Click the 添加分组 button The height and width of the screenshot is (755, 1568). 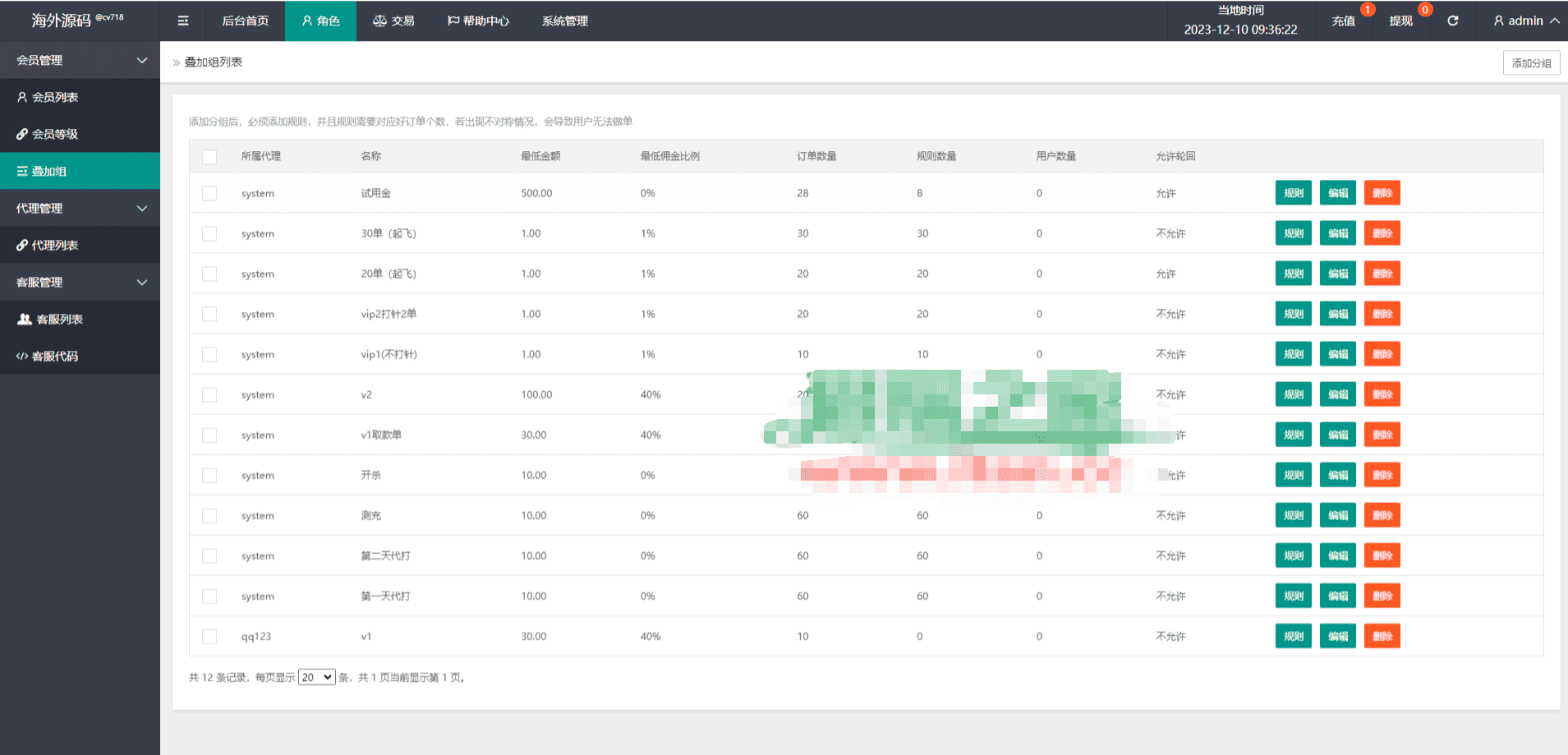[x=1531, y=62]
